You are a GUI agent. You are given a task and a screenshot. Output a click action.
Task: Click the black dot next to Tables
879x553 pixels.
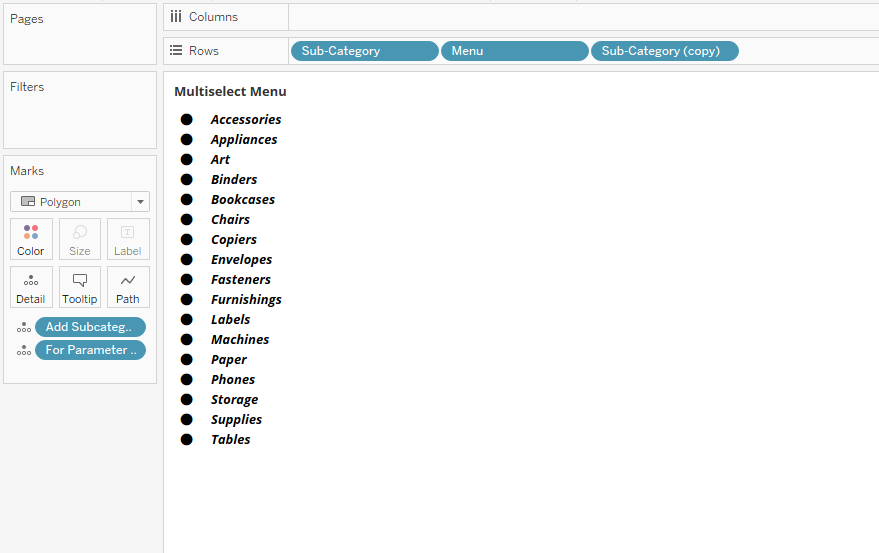click(187, 440)
